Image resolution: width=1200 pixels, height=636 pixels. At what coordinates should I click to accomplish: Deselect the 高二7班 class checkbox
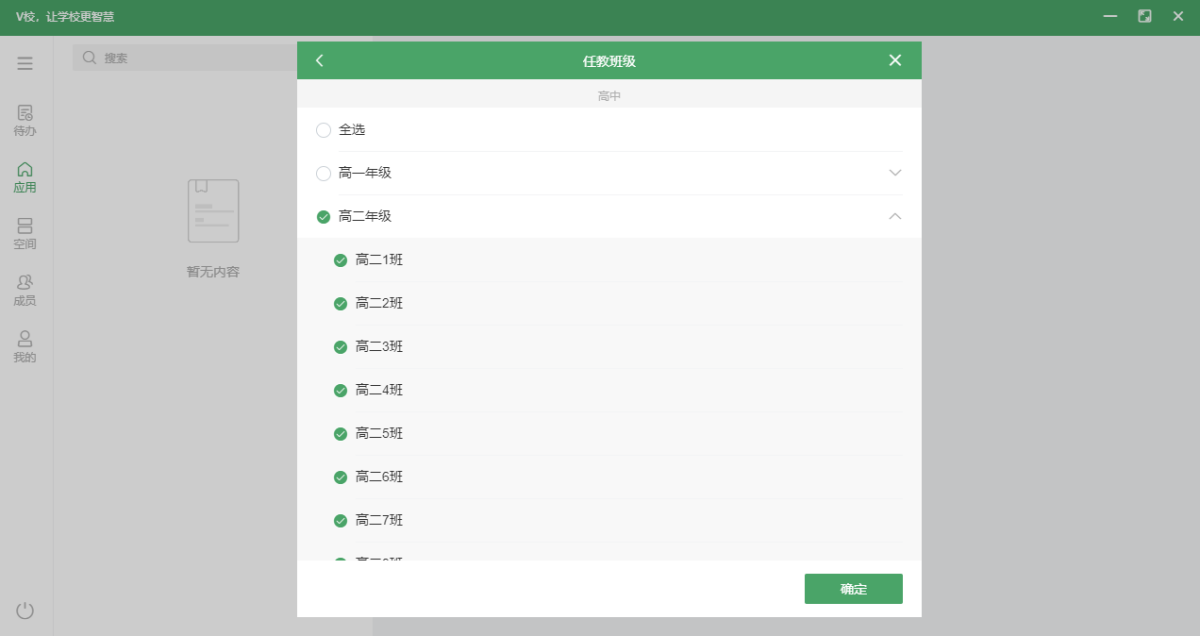(340, 520)
